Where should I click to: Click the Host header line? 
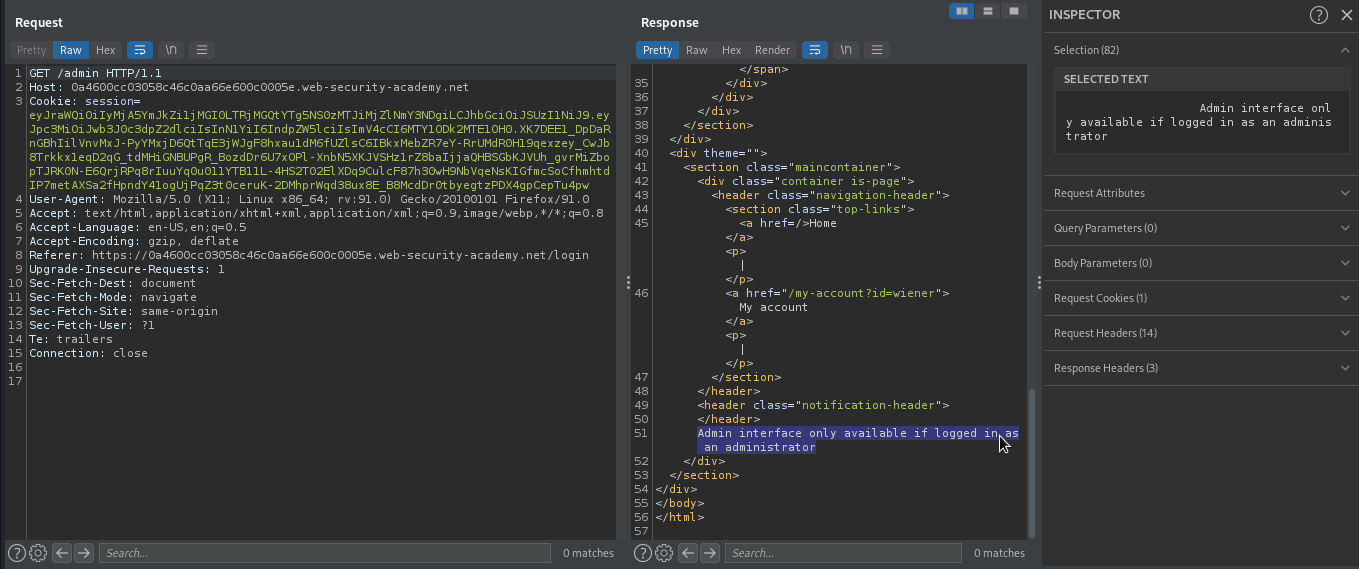click(249, 87)
